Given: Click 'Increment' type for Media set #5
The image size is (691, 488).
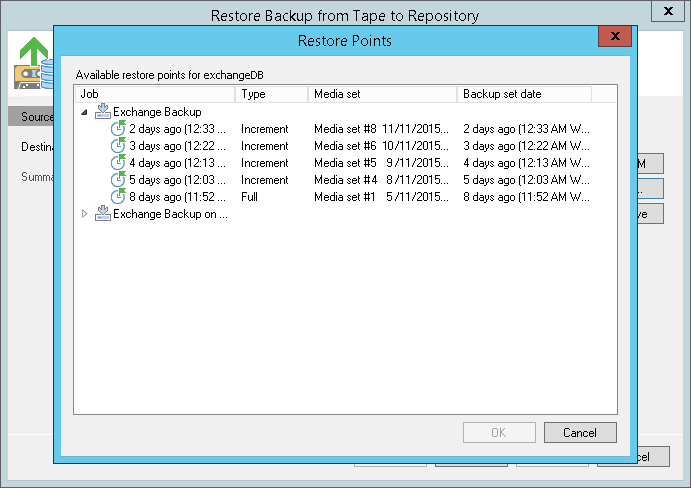Looking at the screenshot, I should [264, 163].
